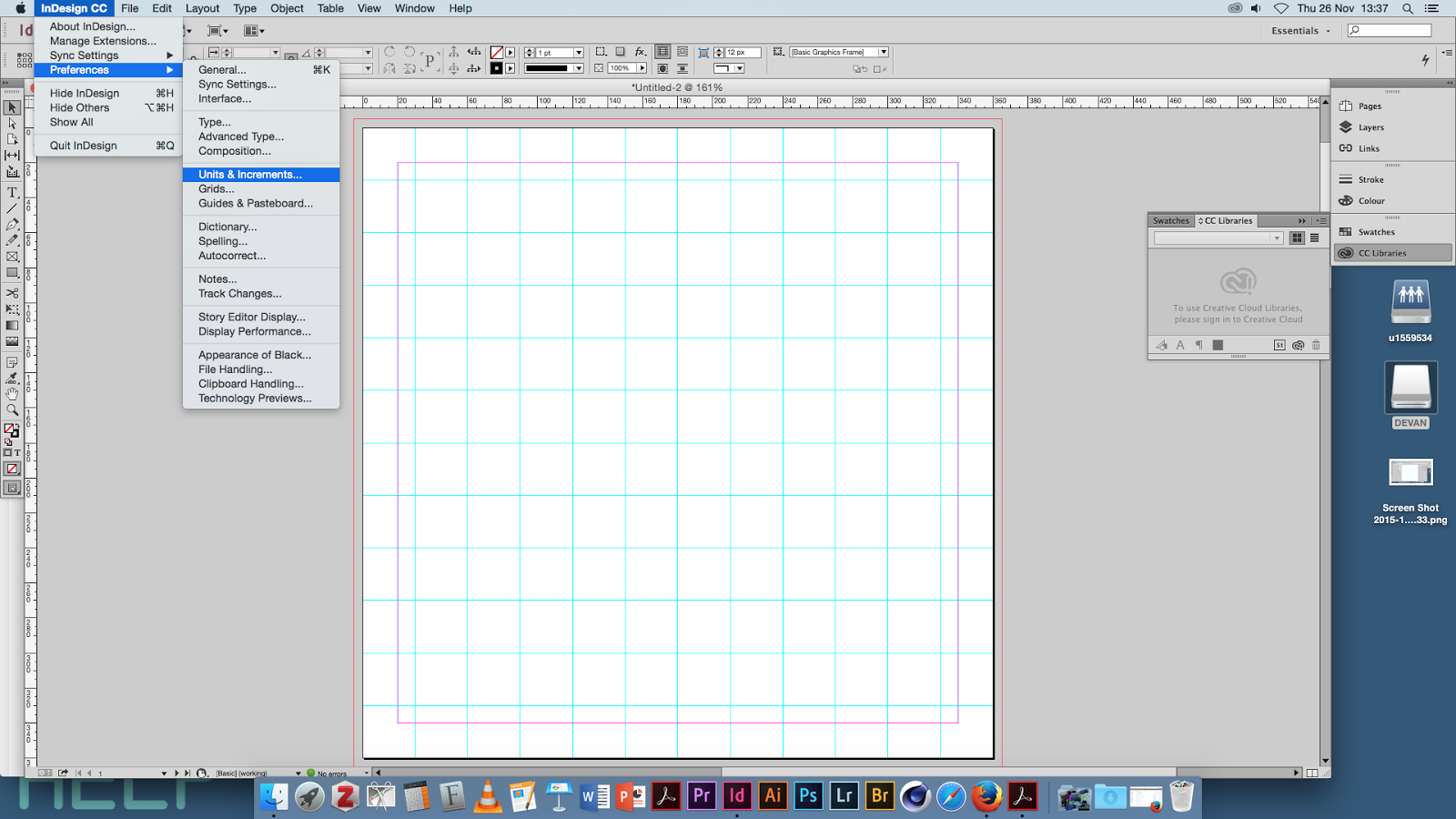Screen dimensions: 1456x819
Task: Select the Direct Selection tool
Action: [12, 123]
